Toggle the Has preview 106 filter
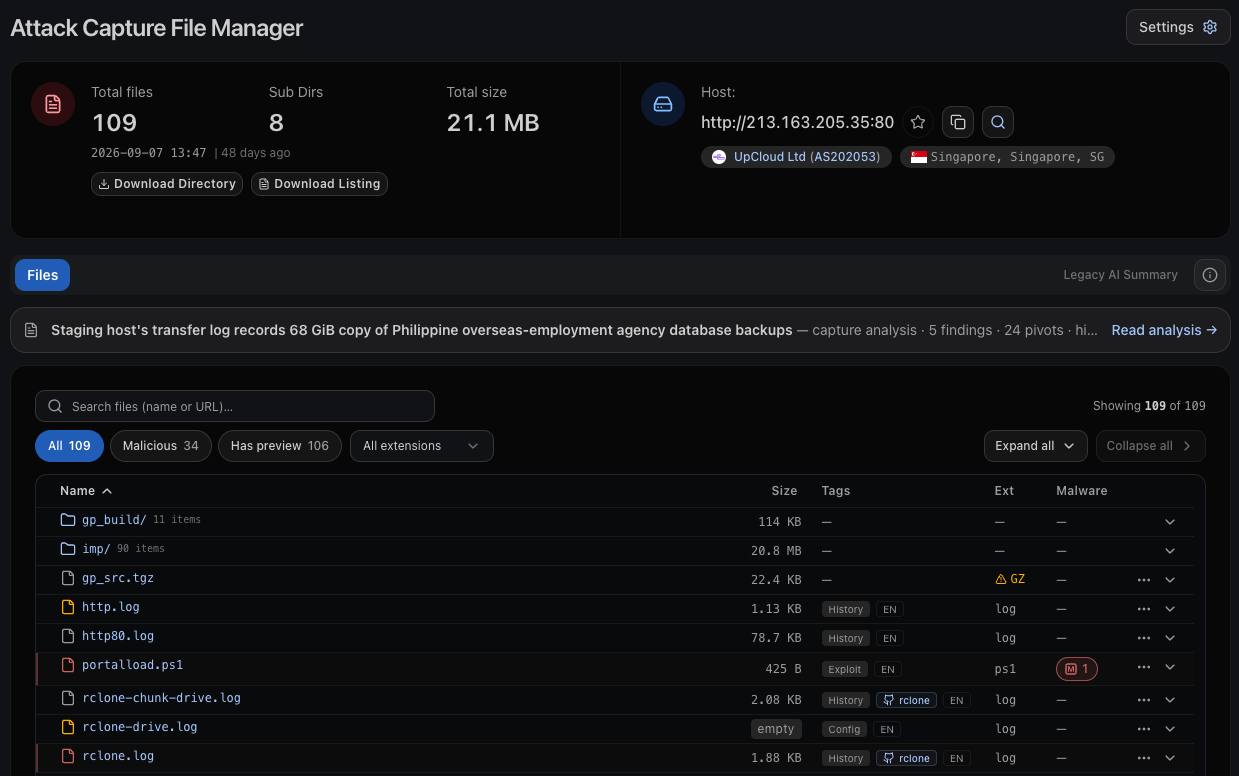Screen dimensions: 1239x776 280,446
